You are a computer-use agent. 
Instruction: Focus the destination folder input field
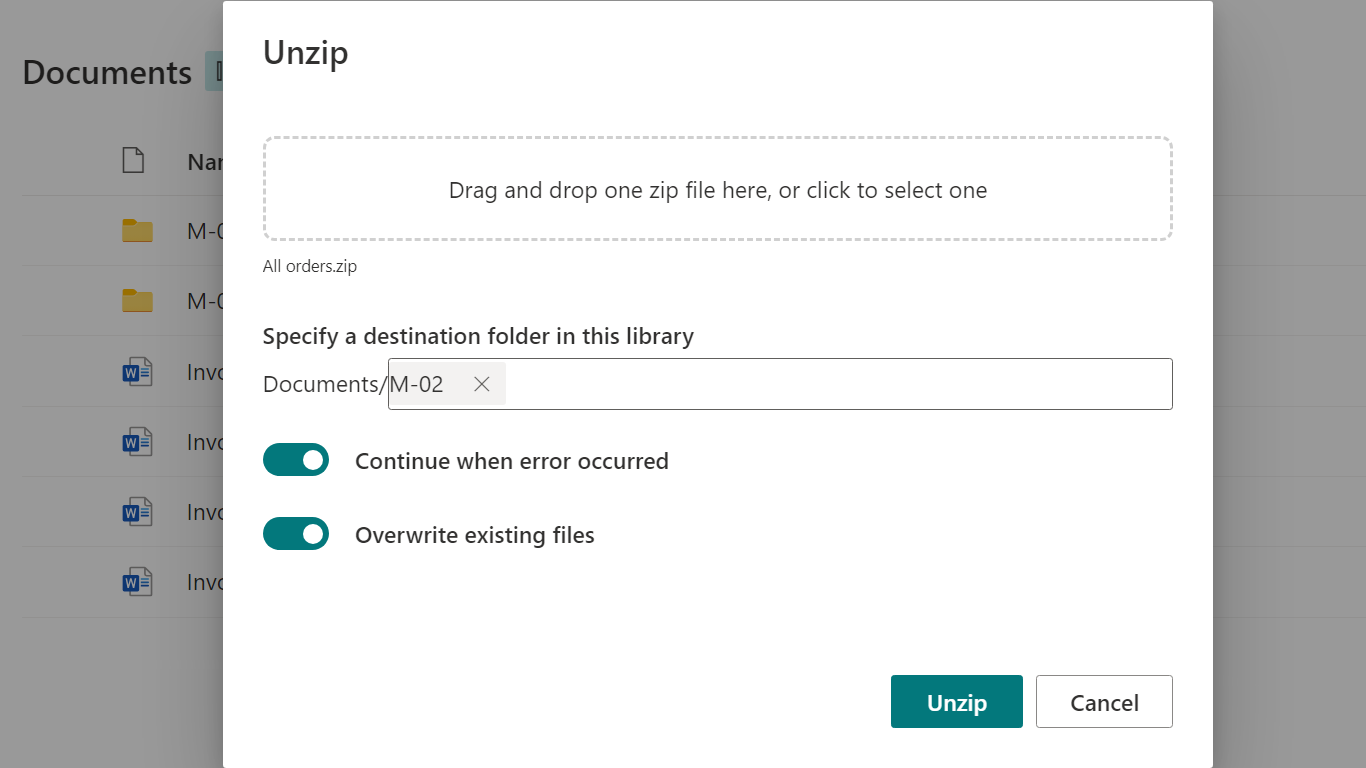click(836, 384)
